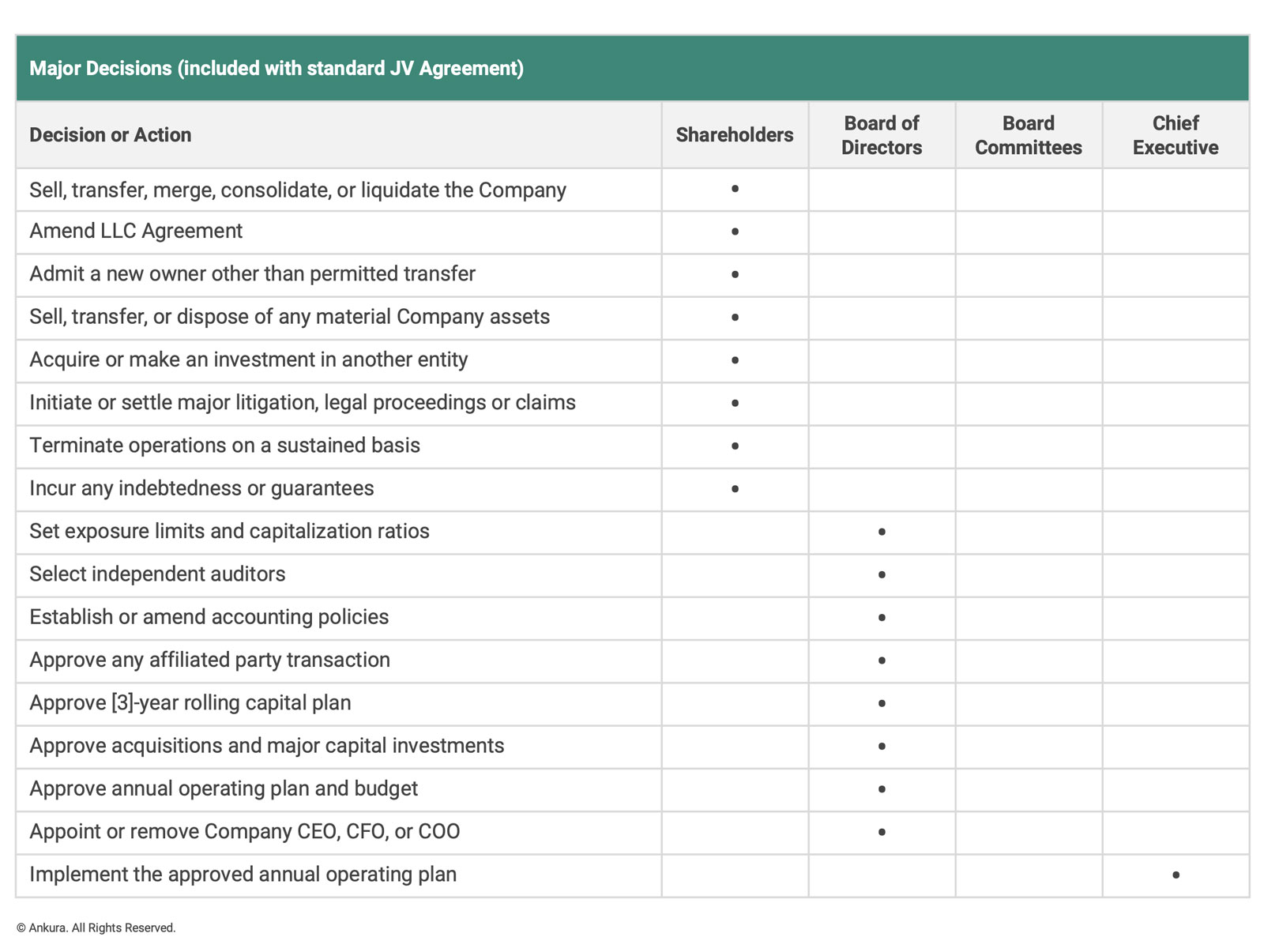Click 'Establish or amend accounting policies' text
The image size is (1264, 952).
(209, 617)
